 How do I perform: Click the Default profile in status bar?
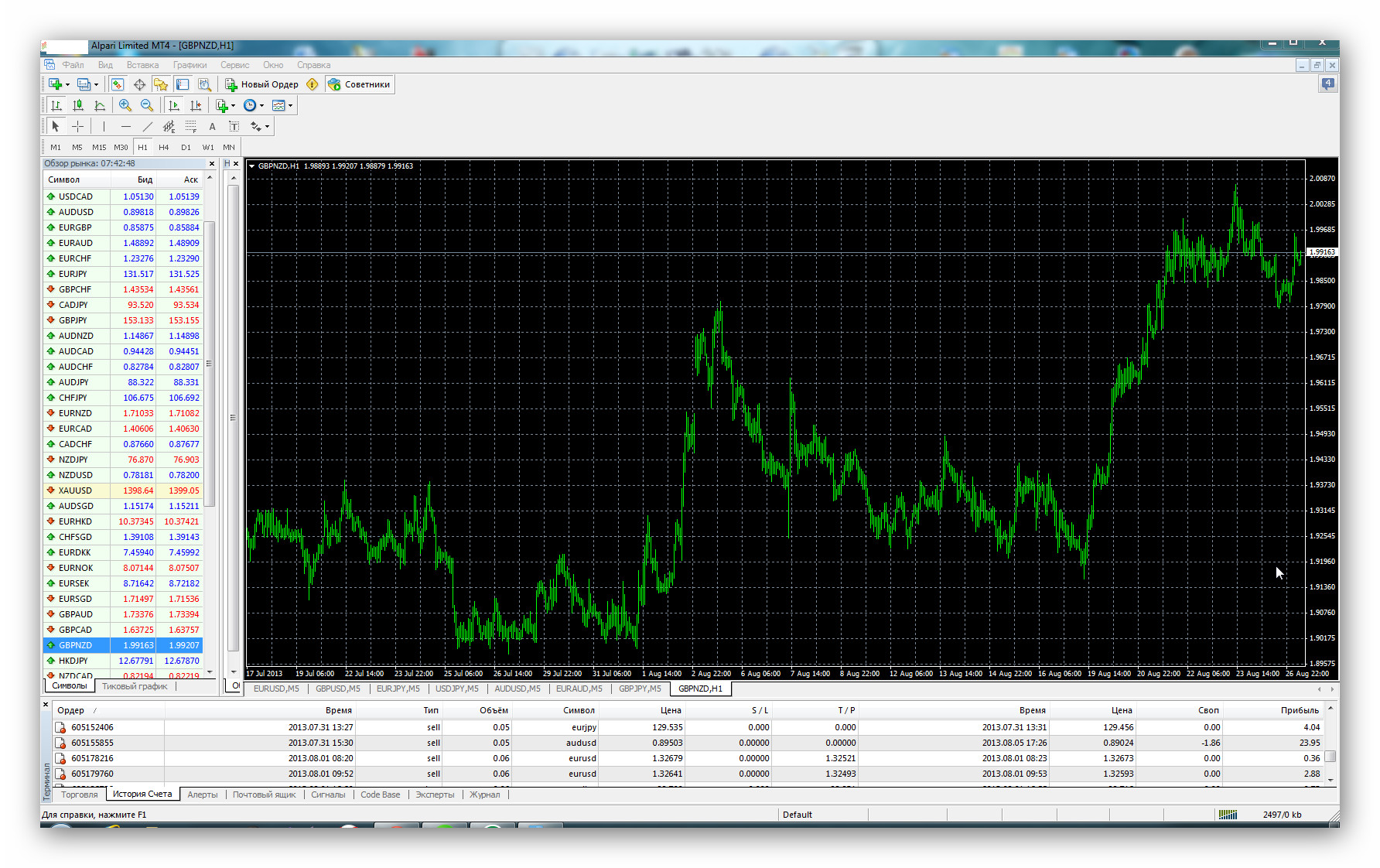[x=798, y=815]
